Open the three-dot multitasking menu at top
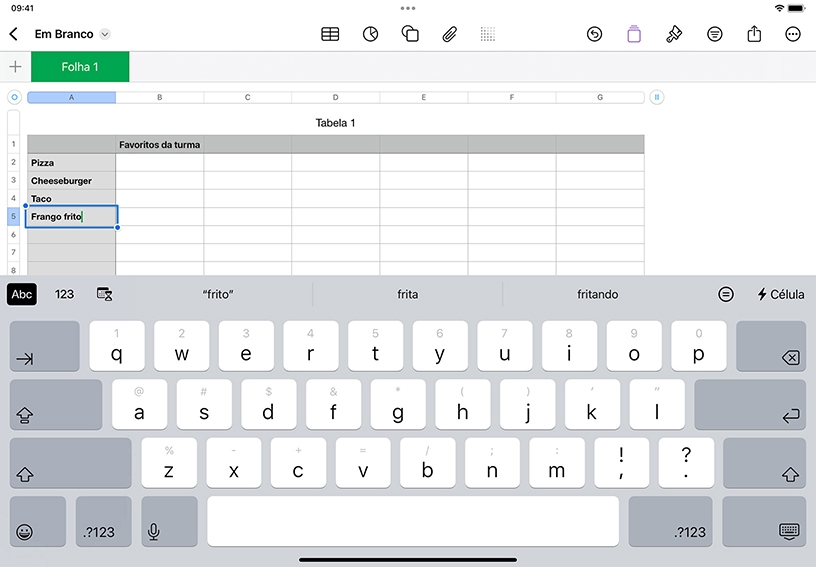816x567 pixels. click(408, 8)
